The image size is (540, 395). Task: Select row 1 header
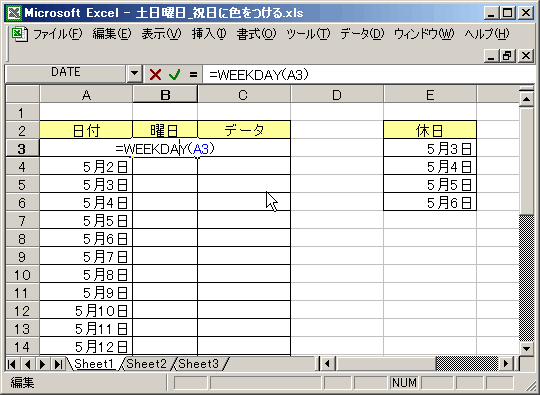coord(22,113)
